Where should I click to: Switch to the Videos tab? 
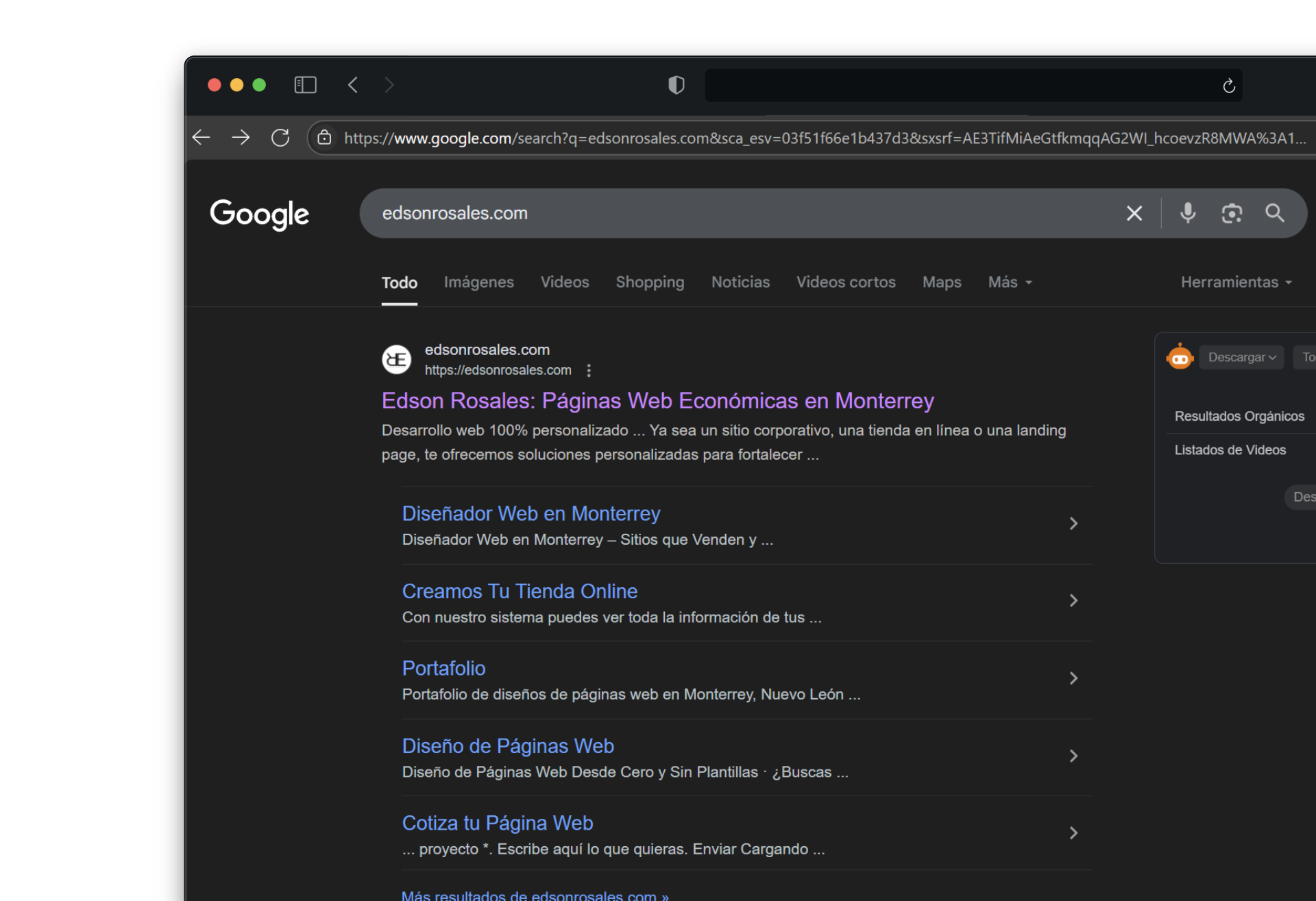(565, 282)
